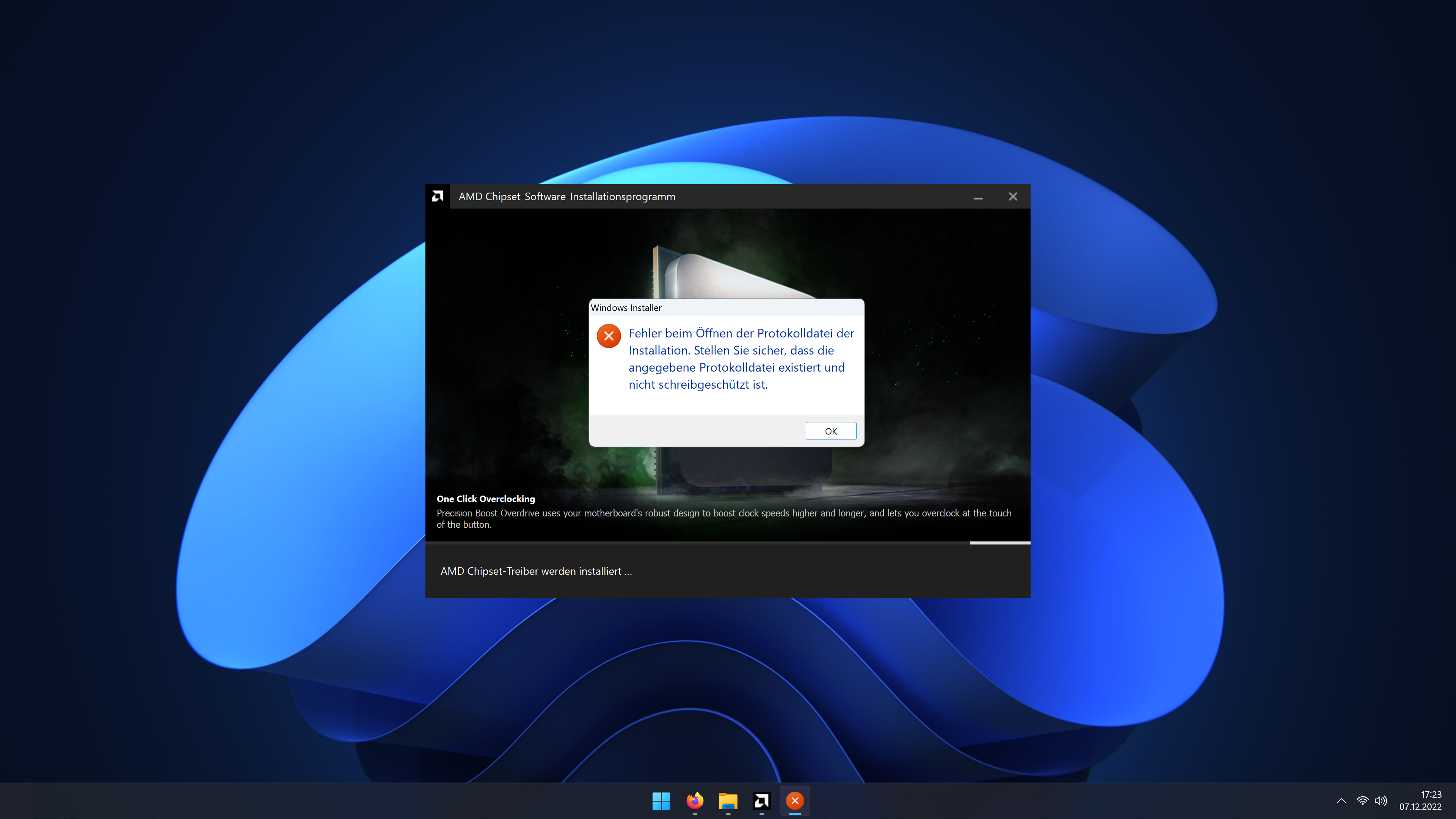
Task: Click the AMD logo in installer title bar
Action: click(438, 196)
